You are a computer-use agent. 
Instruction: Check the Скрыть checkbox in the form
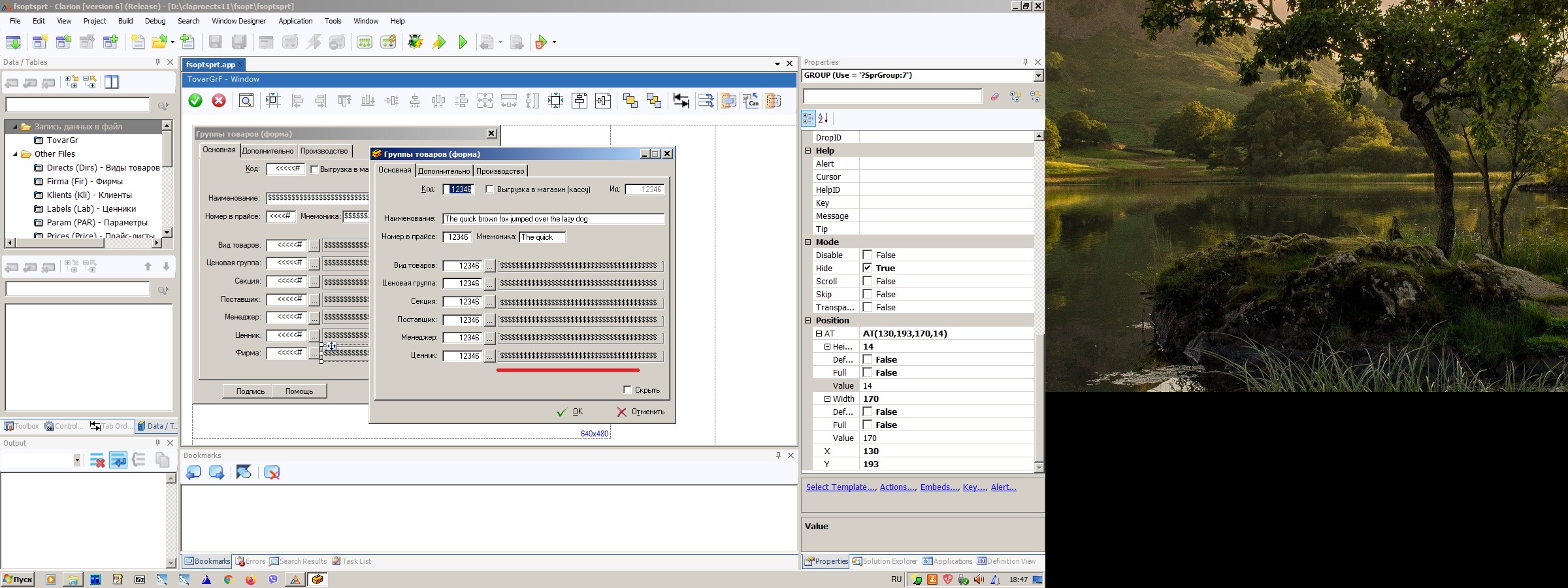pyautogui.click(x=627, y=390)
